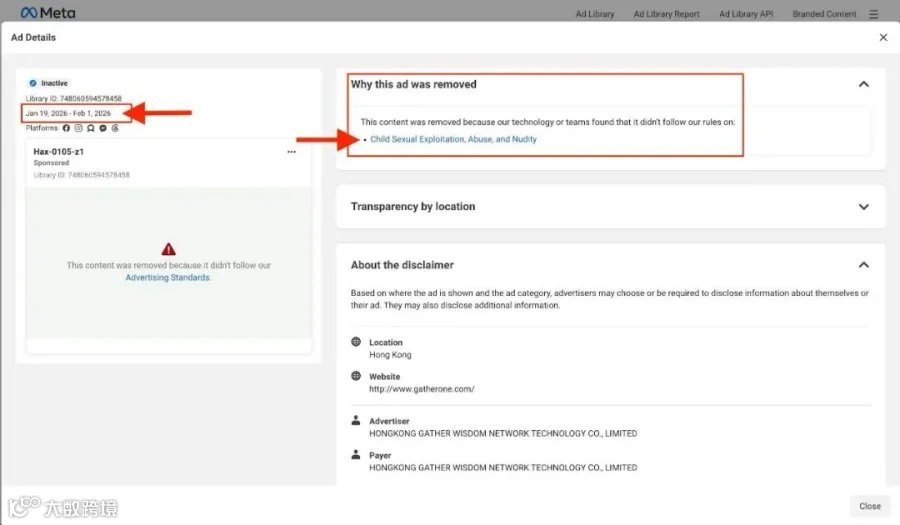Close the Ad Details dialog with X
The width and height of the screenshot is (900, 525).
click(883, 37)
